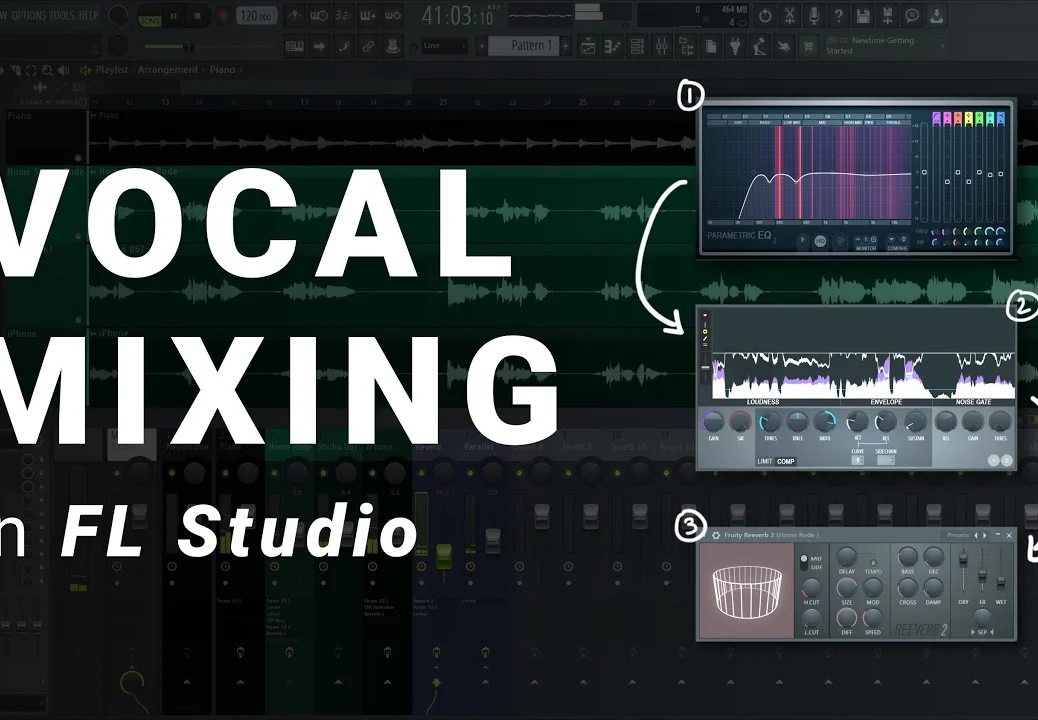
Task: Open the Piano roll view icon
Action: [613, 46]
